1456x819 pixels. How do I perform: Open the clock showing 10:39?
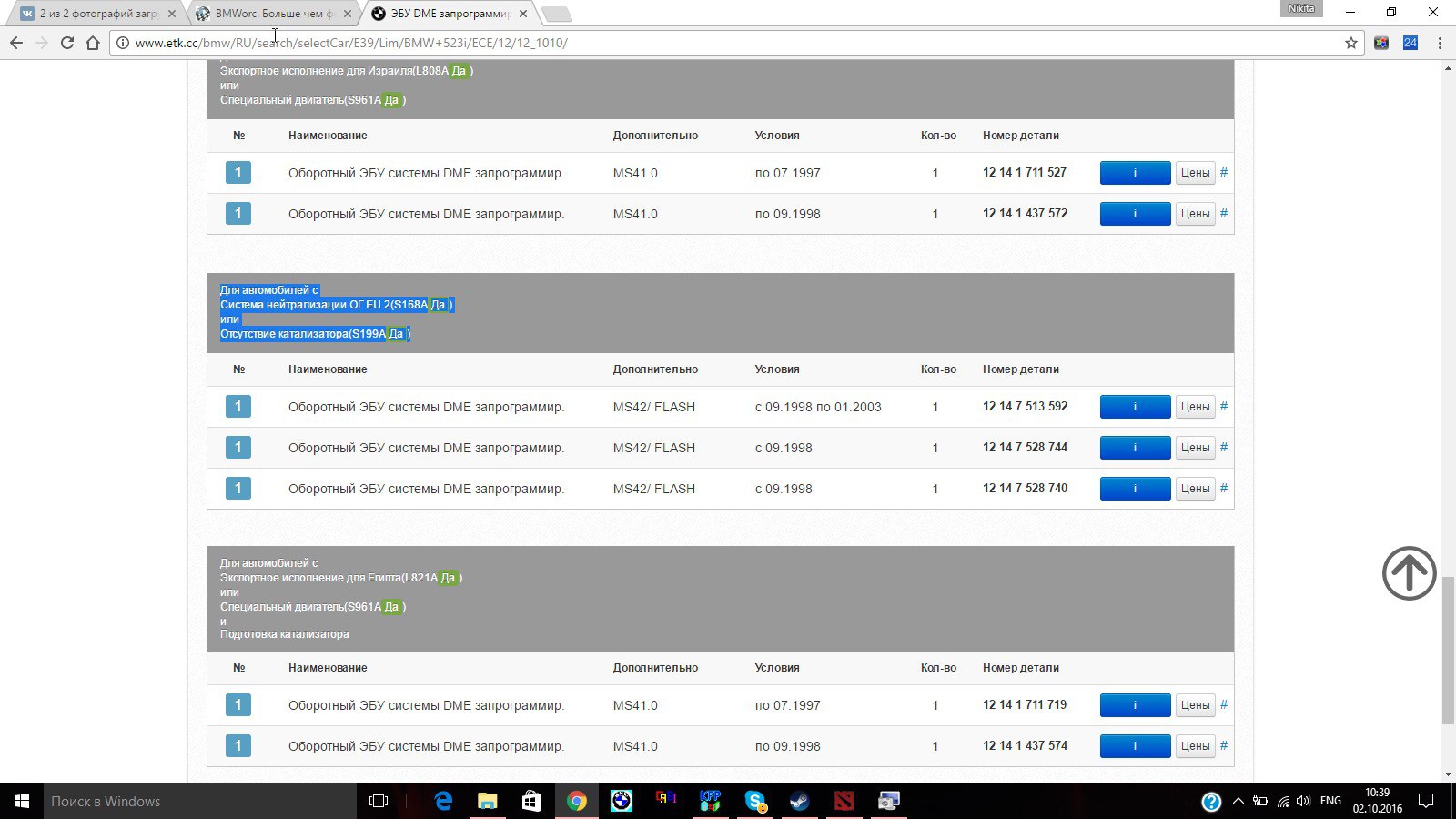pyautogui.click(x=1377, y=801)
